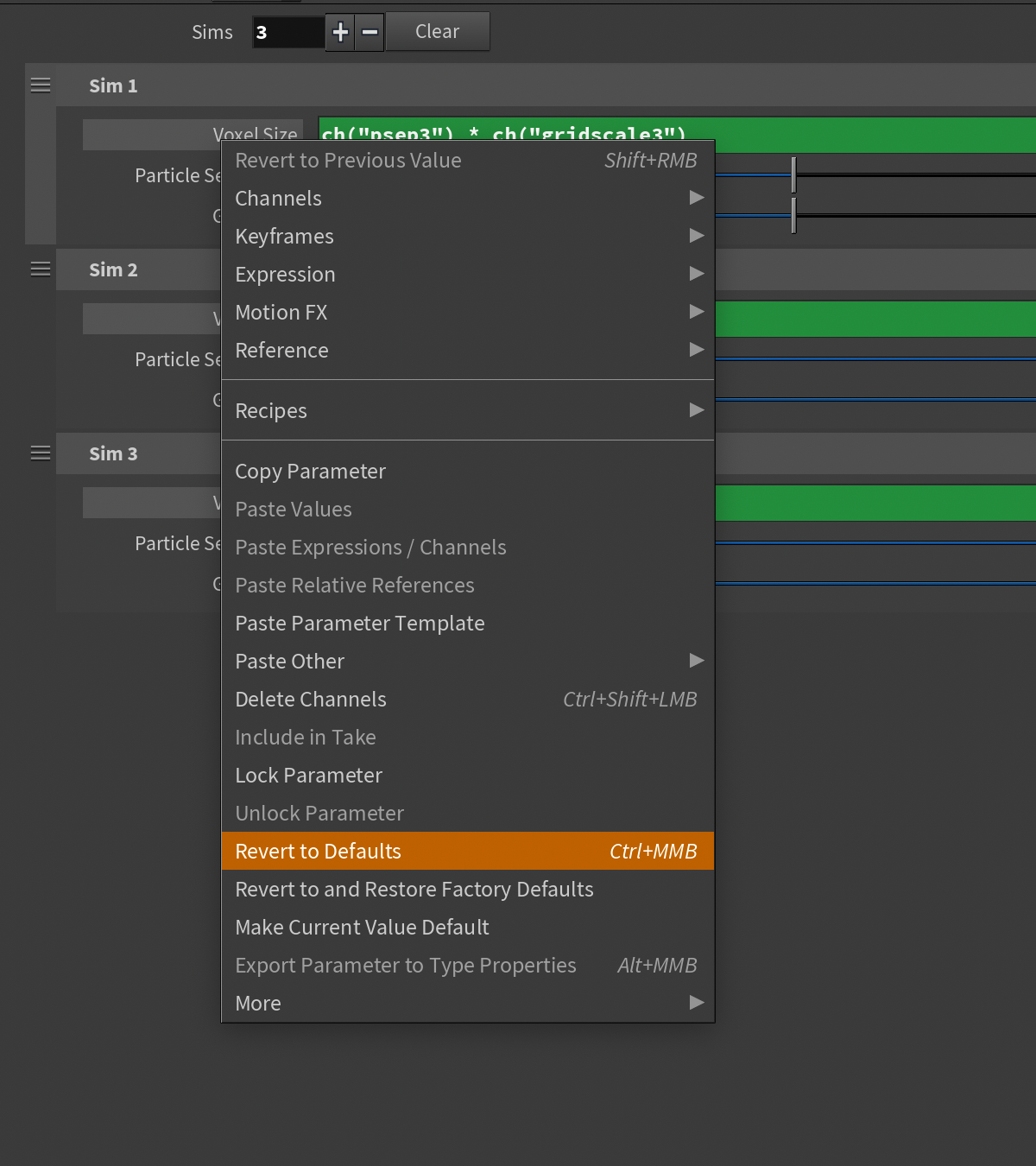Expand the Motion FX submenu
The height and width of the screenshot is (1166, 1036).
[467, 313]
